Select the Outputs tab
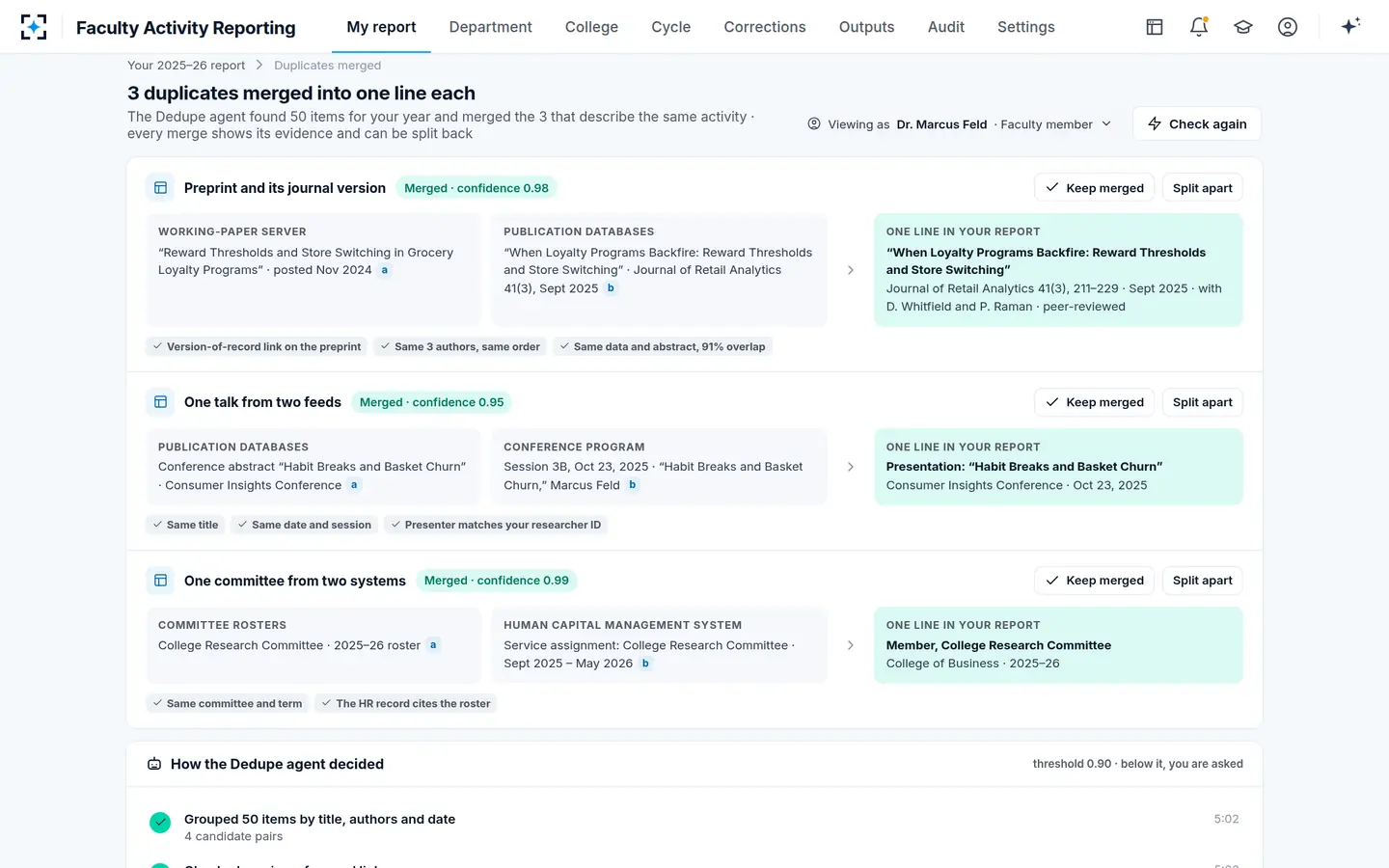 coord(866,27)
